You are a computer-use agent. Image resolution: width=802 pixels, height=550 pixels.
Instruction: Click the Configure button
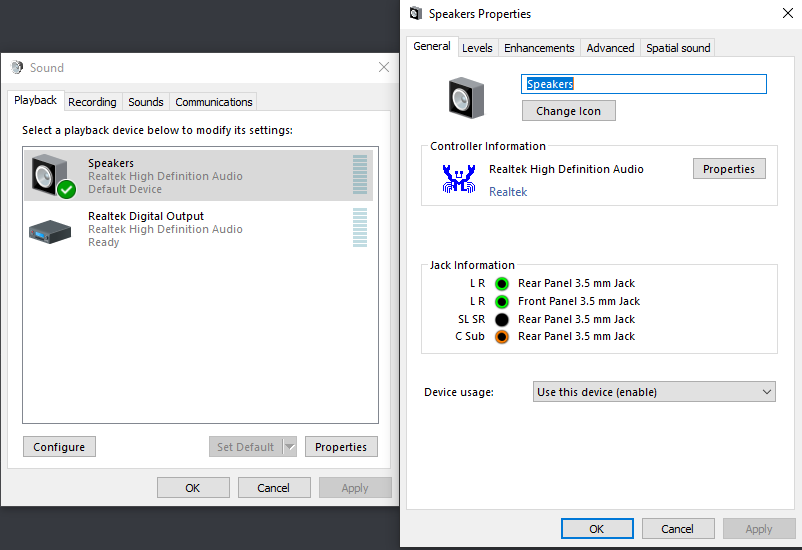(59, 447)
